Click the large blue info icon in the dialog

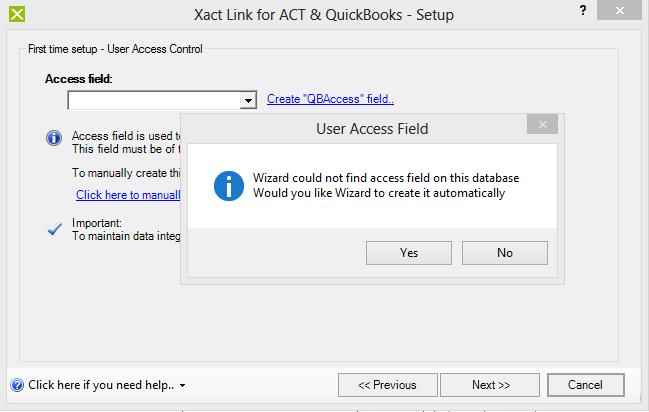(229, 186)
